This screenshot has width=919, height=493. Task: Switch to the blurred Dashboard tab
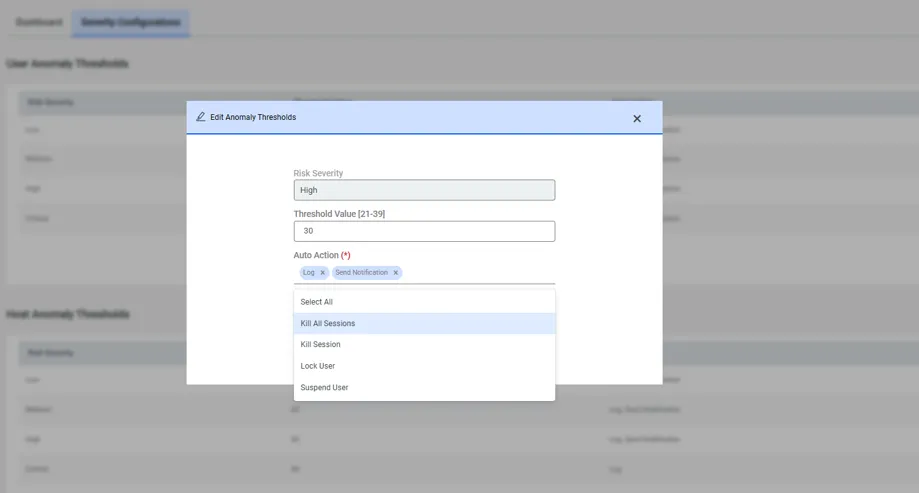click(39, 22)
